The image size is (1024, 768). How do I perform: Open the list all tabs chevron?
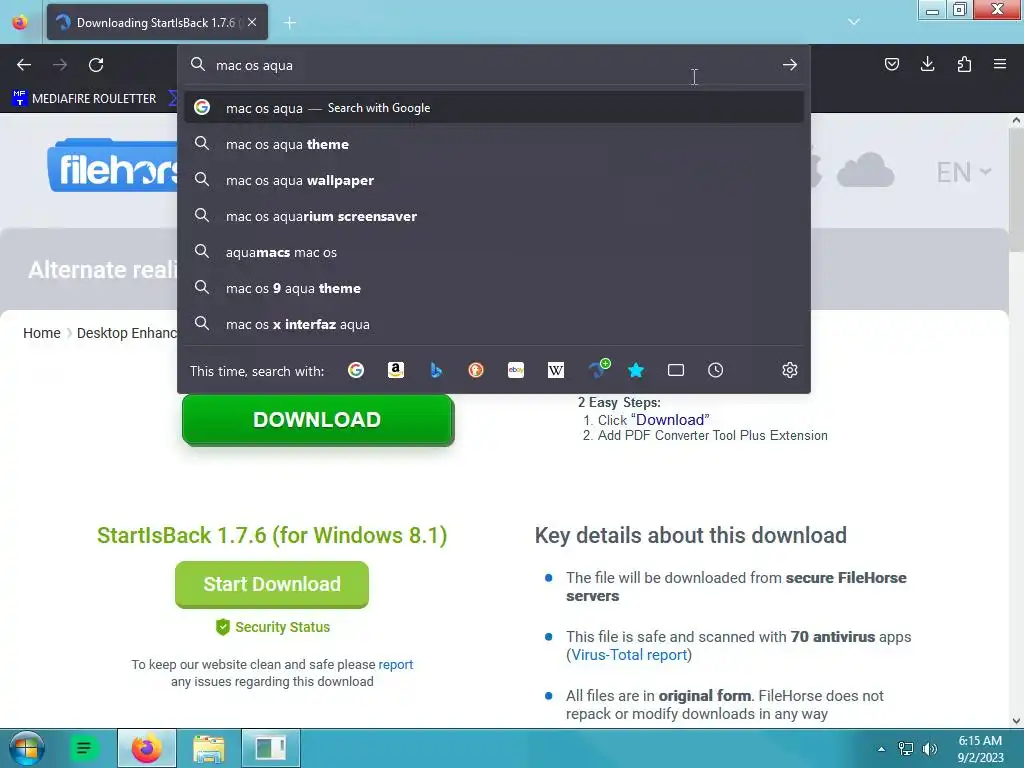[854, 22]
